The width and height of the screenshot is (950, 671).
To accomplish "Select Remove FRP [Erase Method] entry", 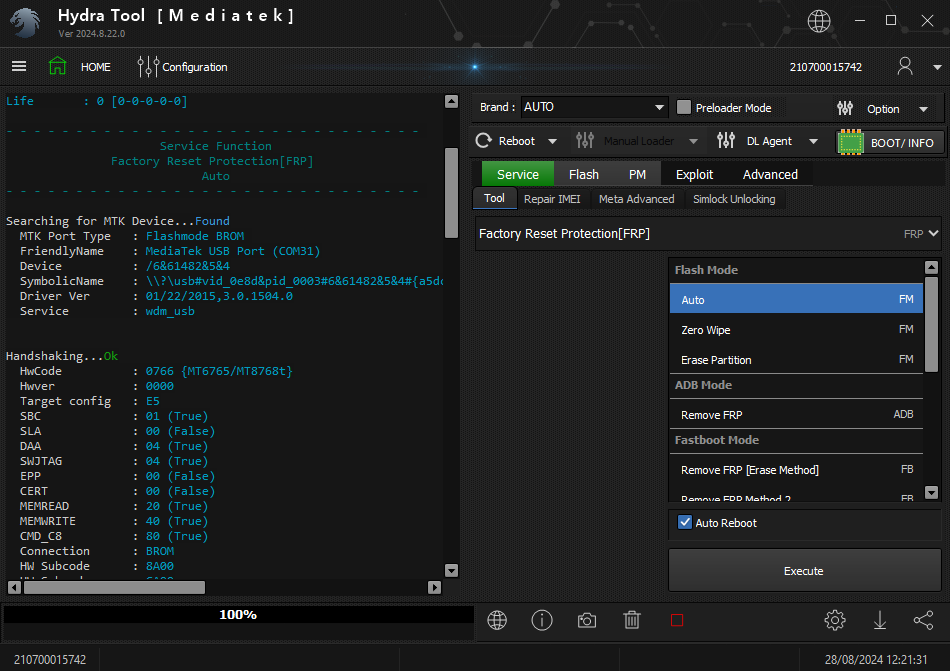I will coord(796,469).
